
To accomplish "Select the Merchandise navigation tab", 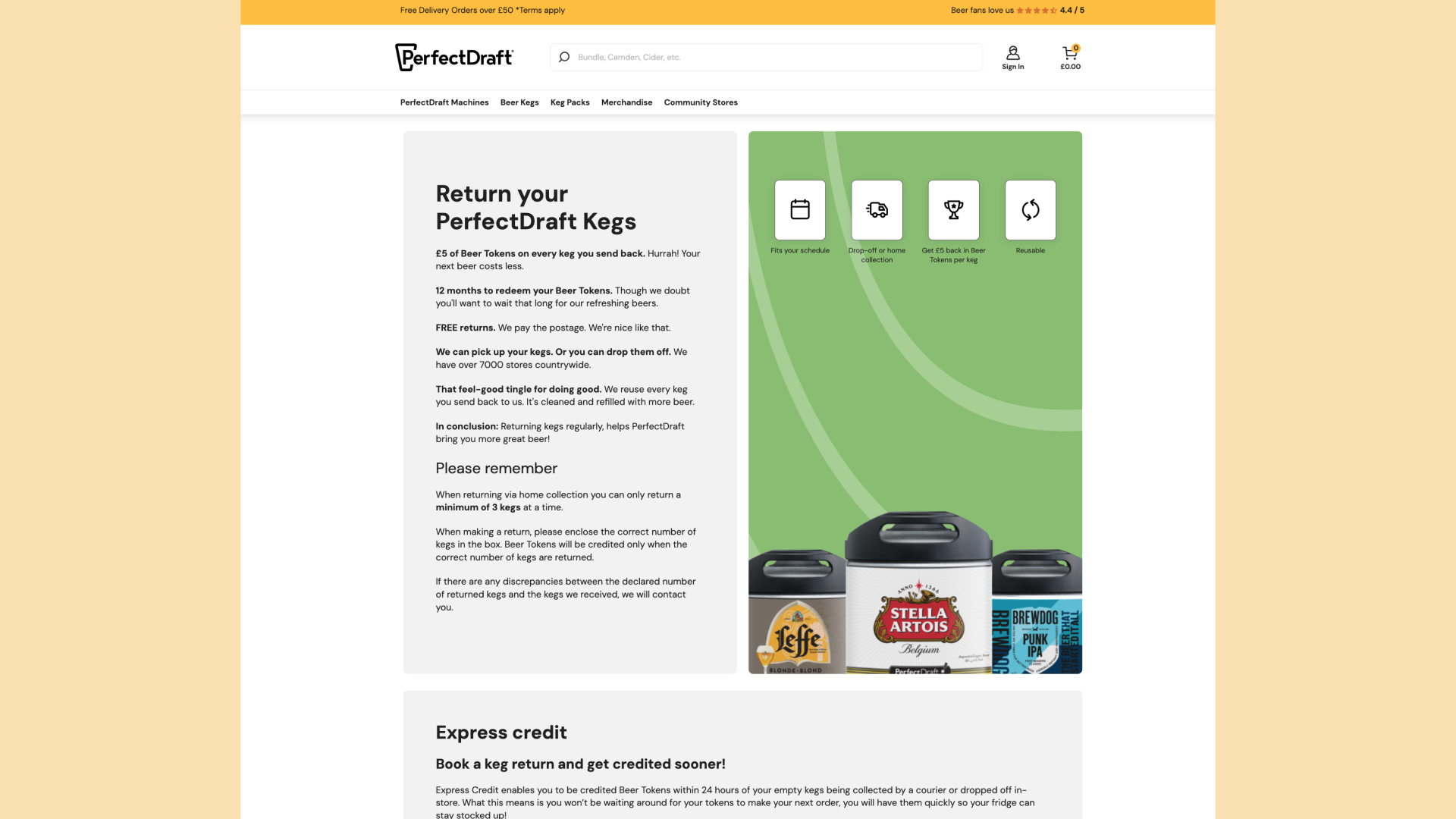I will 627,102.
